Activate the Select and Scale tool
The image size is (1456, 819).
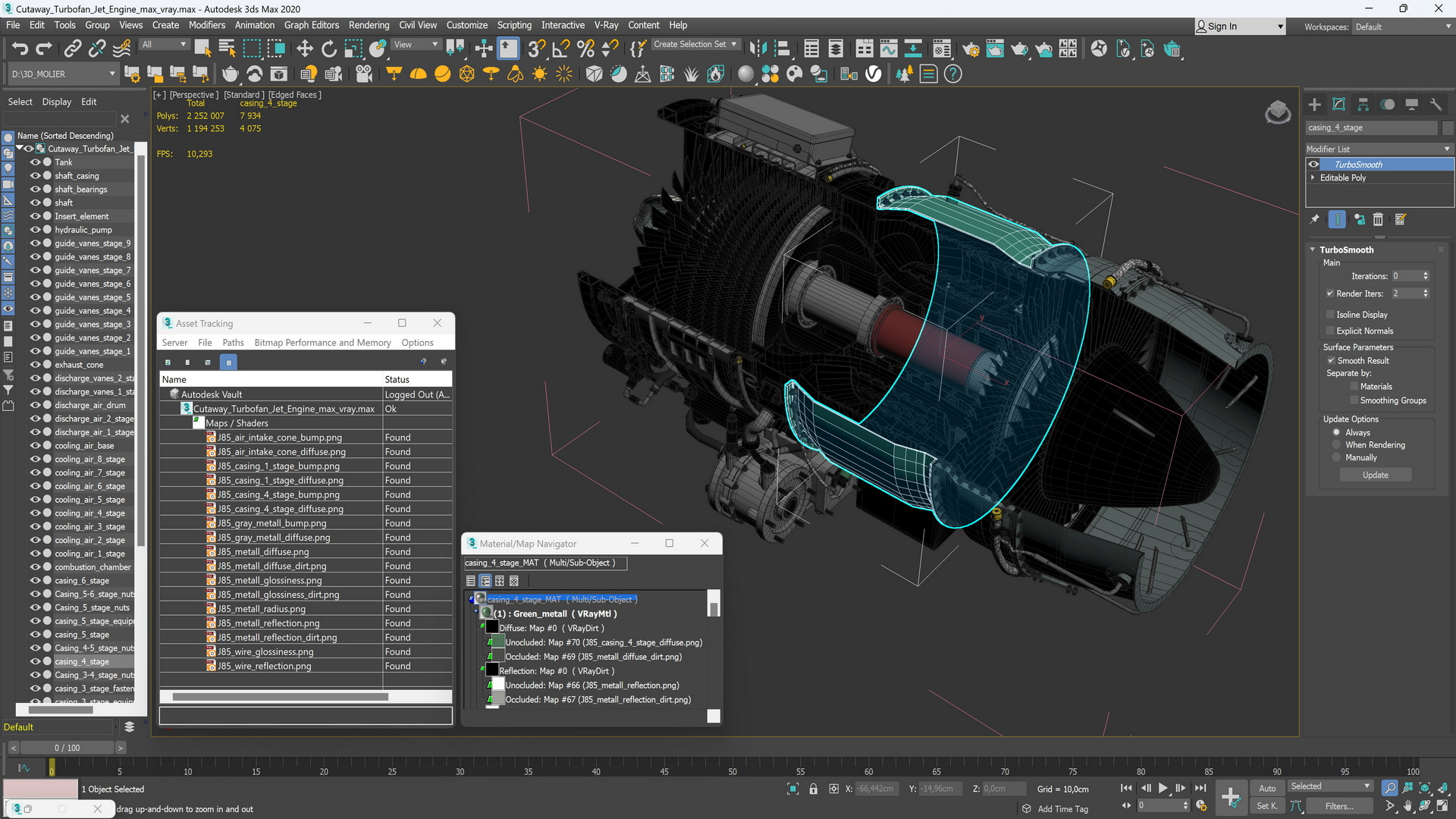click(x=353, y=49)
